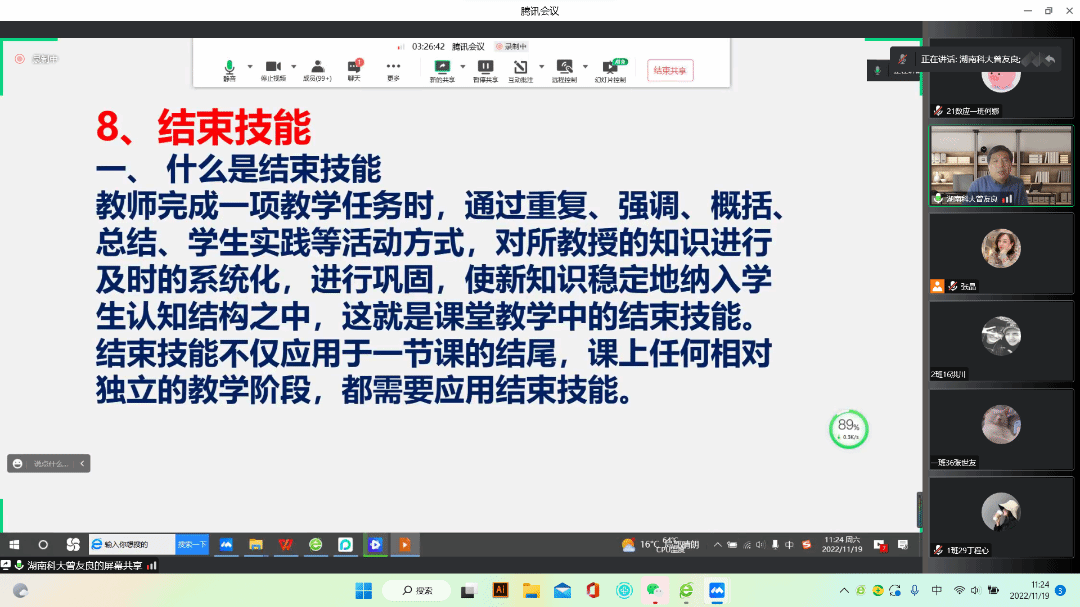Open the members (成员) list
Viewport: 1080px width, 607px height.
[x=317, y=68]
